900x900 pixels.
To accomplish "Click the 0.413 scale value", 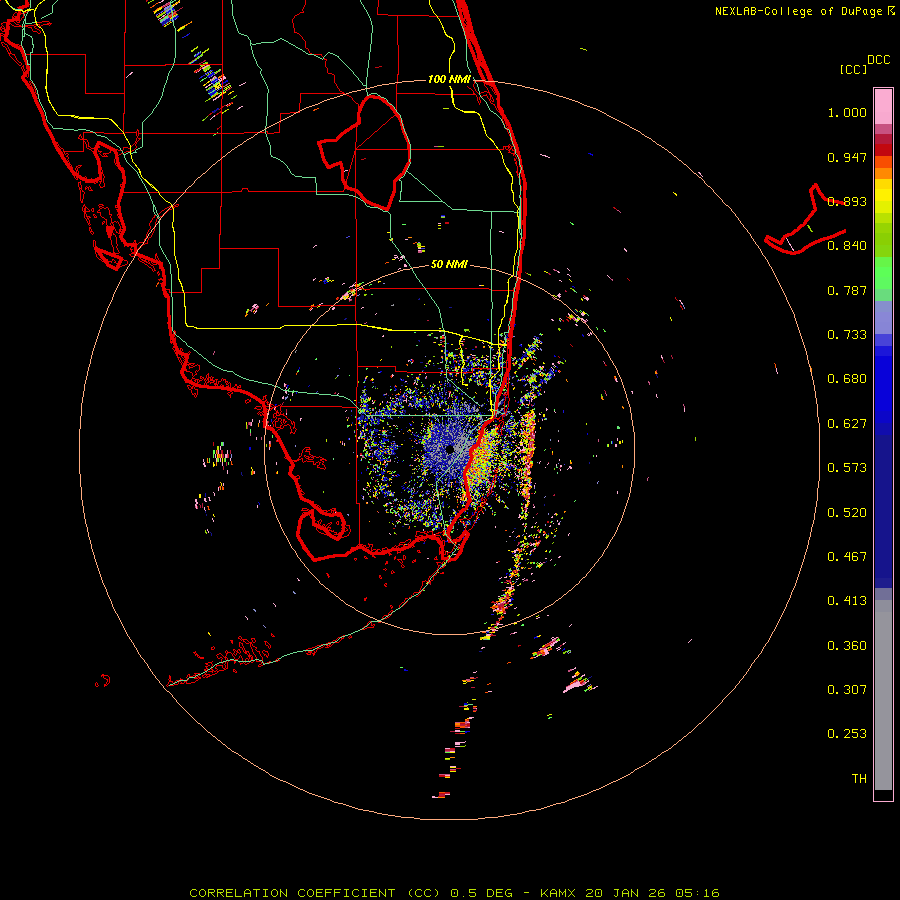I will [847, 601].
